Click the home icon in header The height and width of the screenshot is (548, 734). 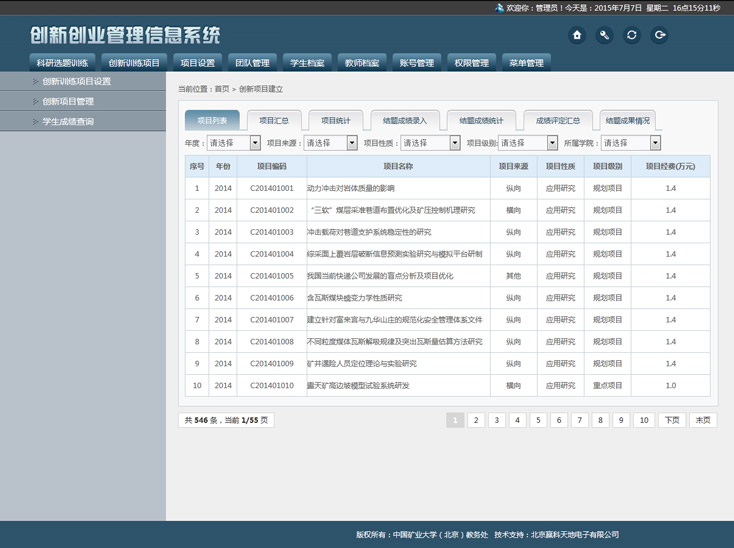click(x=577, y=35)
